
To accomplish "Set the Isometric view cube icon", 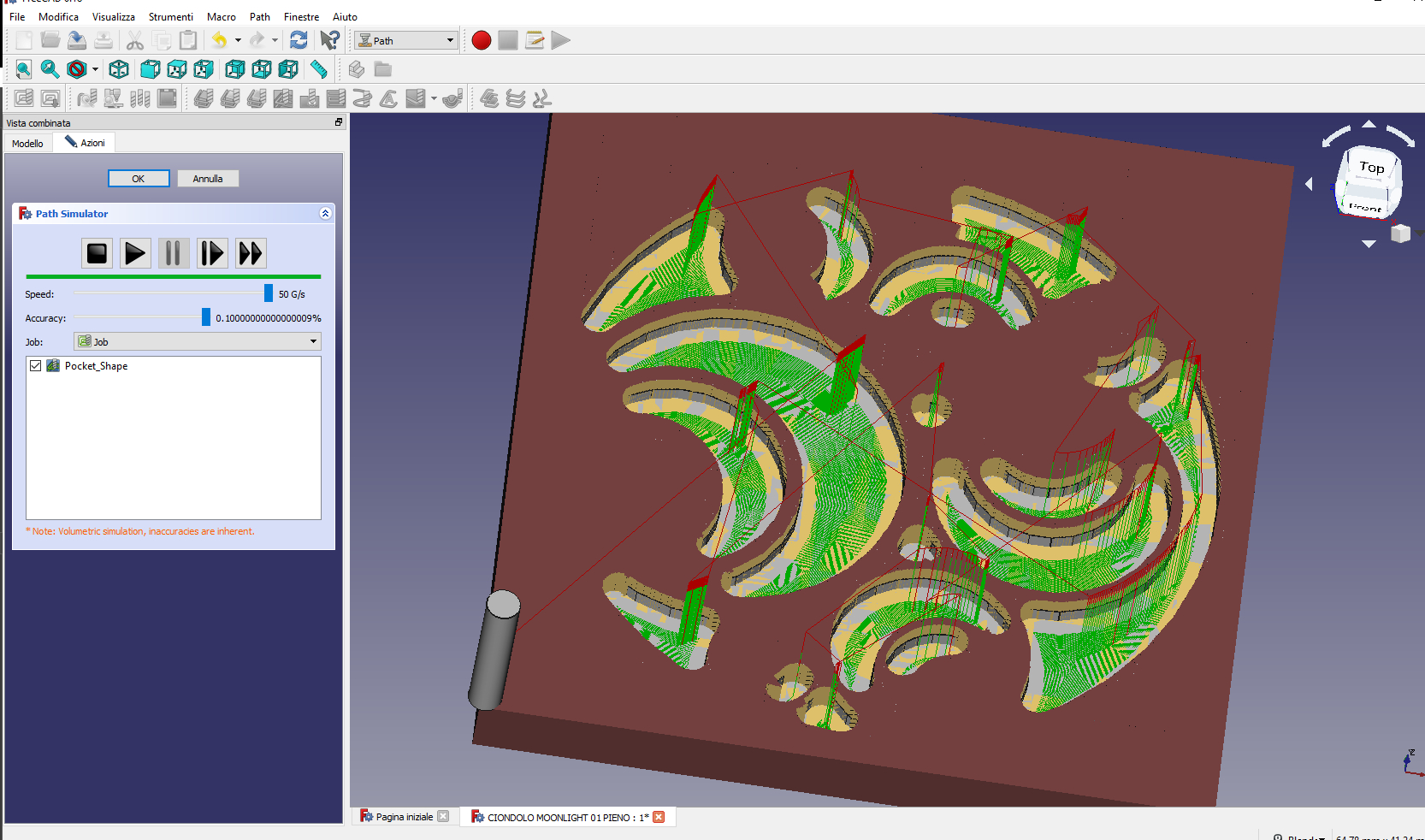I will [119, 69].
